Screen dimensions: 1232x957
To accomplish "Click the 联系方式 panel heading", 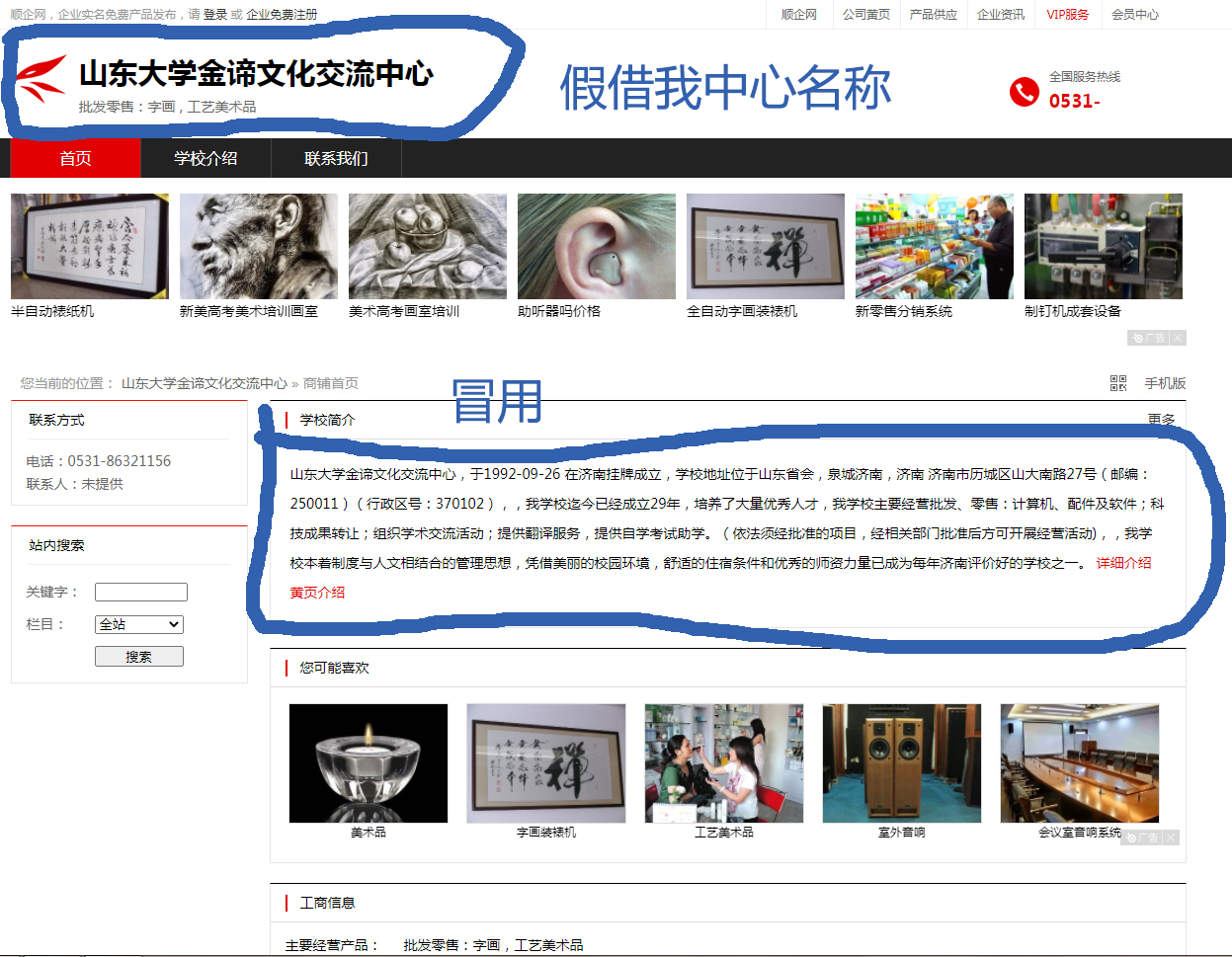I will coord(56,420).
